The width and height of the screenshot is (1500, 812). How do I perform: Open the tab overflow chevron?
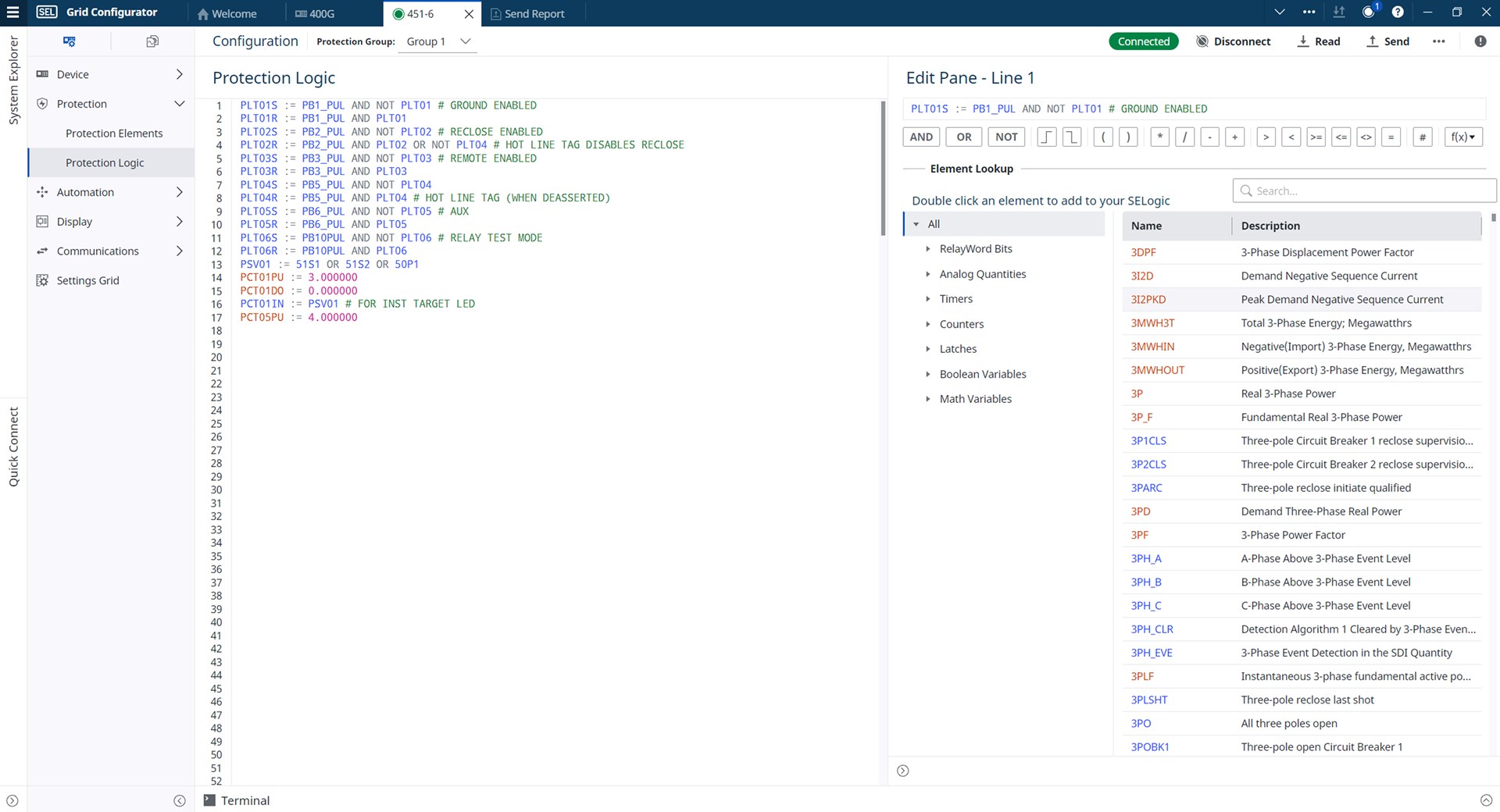click(x=1280, y=12)
